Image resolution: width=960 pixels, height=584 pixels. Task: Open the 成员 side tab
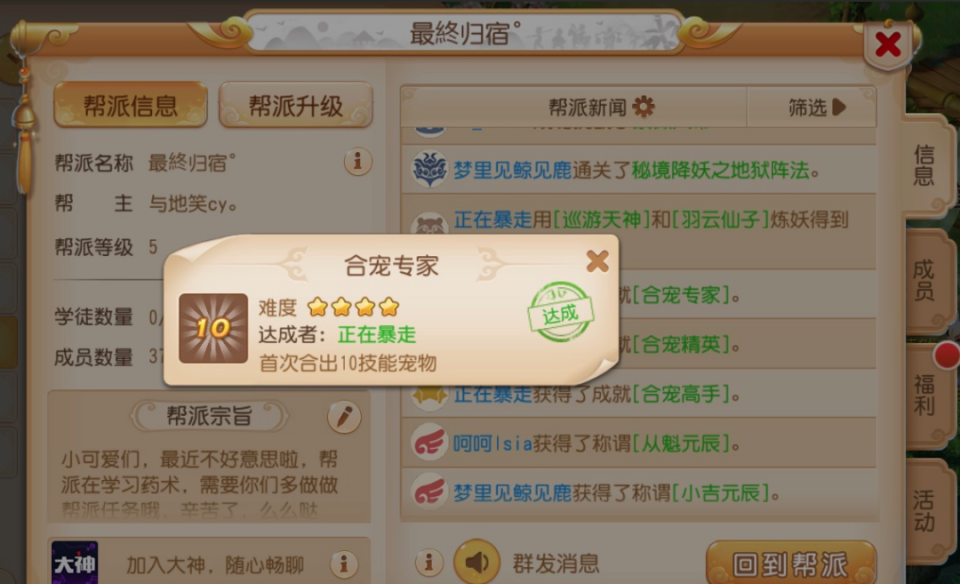click(926, 280)
